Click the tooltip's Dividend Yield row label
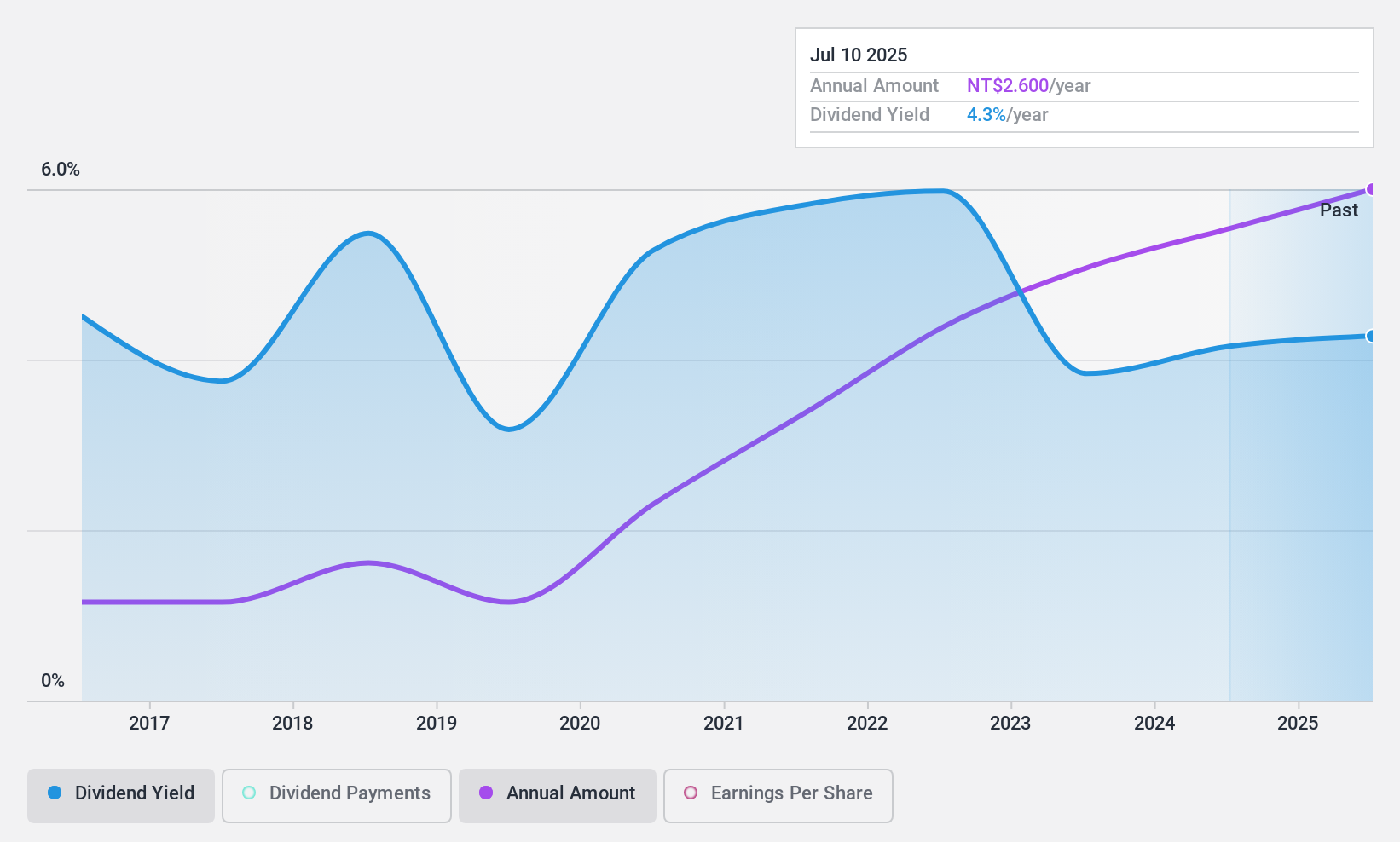Viewport: 1400px width, 842px height. (870, 115)
